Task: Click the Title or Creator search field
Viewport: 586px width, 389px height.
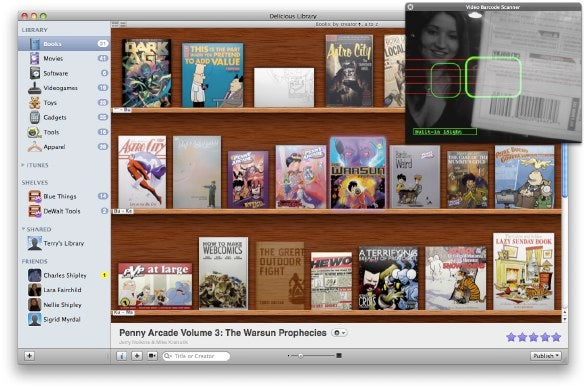Action: (196, 356)
